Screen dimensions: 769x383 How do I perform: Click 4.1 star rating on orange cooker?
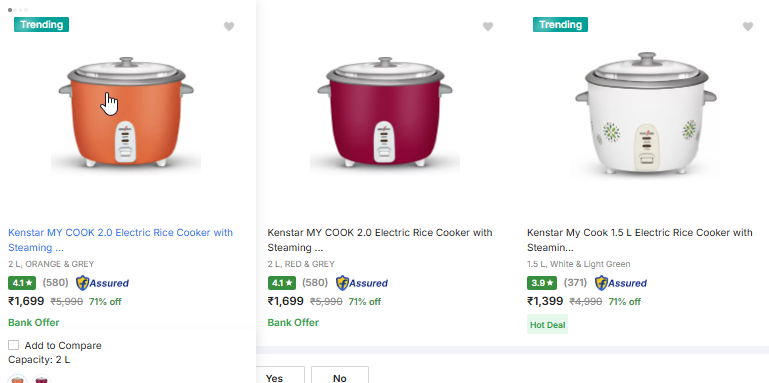click(22, 283)
